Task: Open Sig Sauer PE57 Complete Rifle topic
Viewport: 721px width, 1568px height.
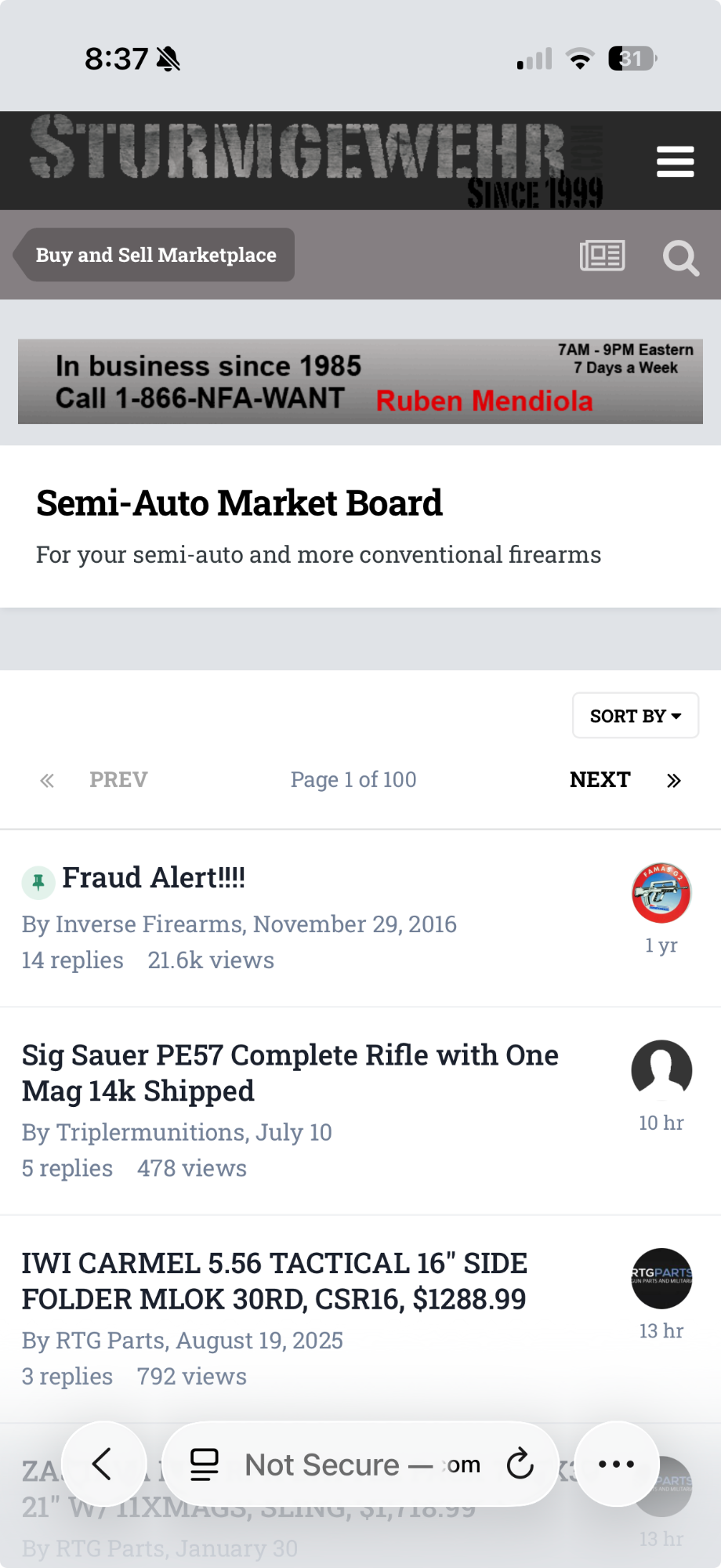Action: coord(290,1073)
